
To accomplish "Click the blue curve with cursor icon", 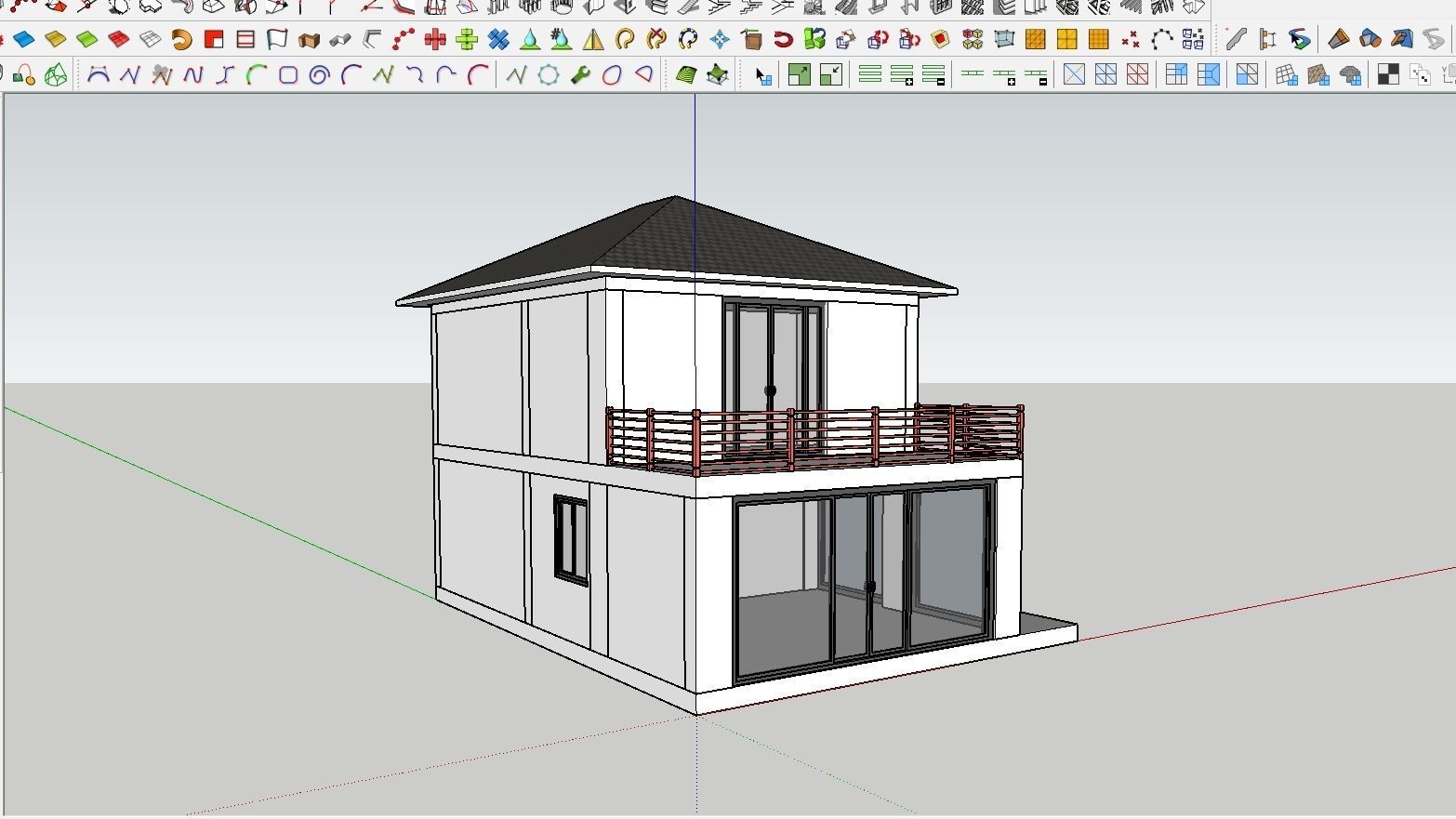I will click(1299, 39).
